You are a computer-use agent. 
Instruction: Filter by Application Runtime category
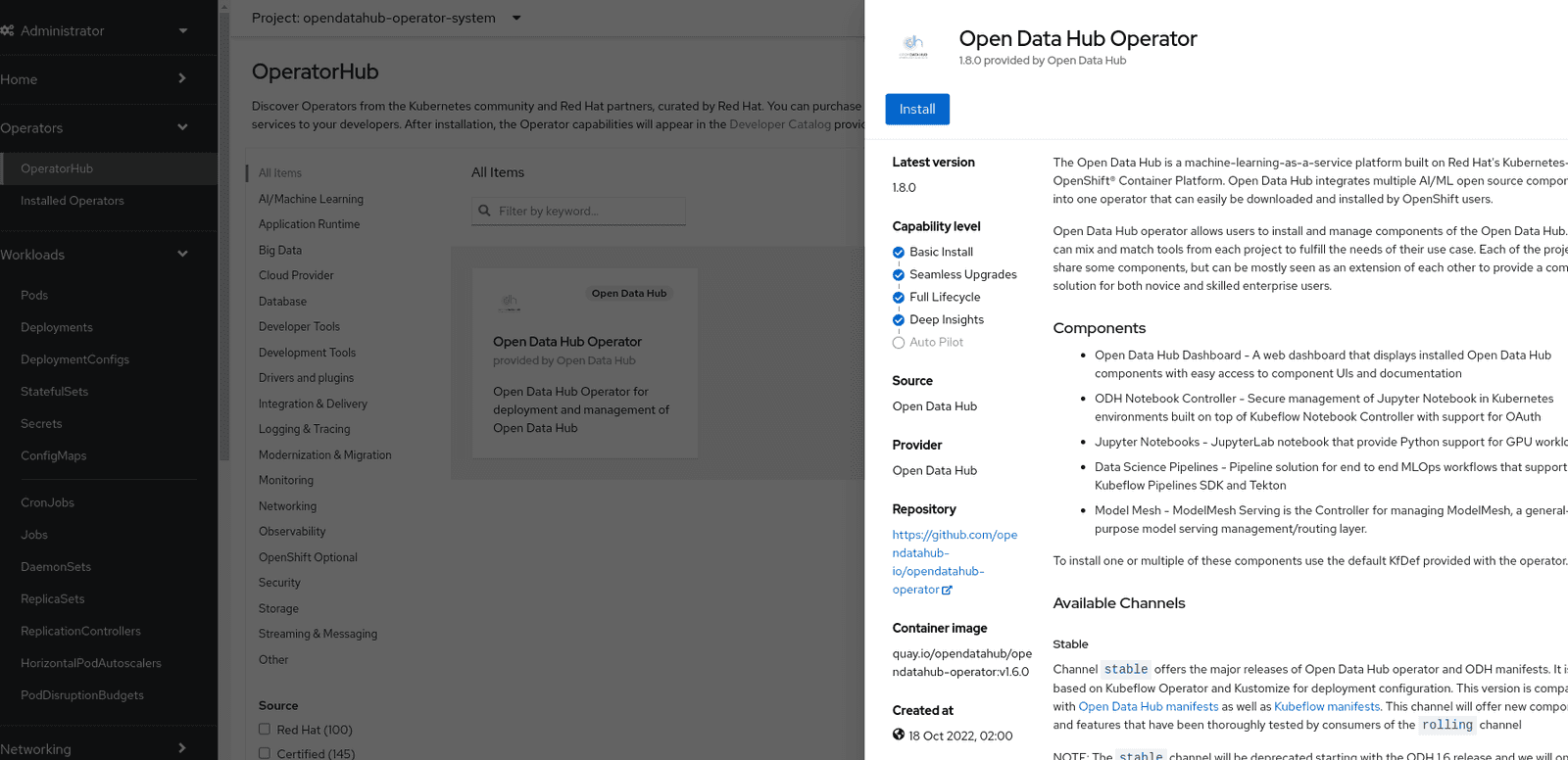[309, 224]
